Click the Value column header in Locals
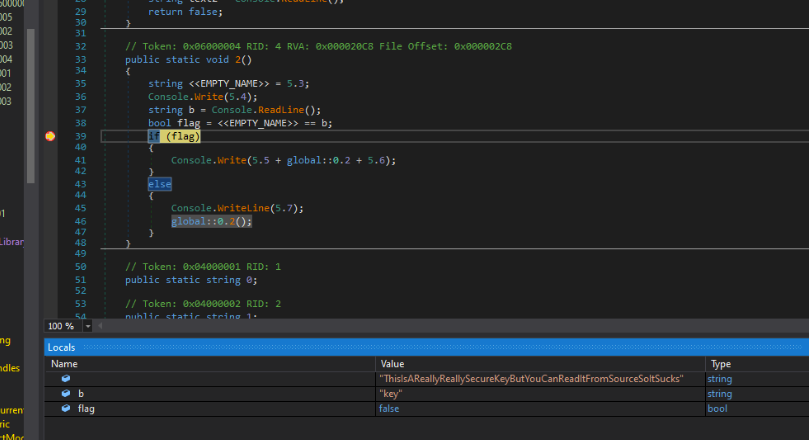Image resolution: width=809 pixels, height=440 pixels. (392, 364)
